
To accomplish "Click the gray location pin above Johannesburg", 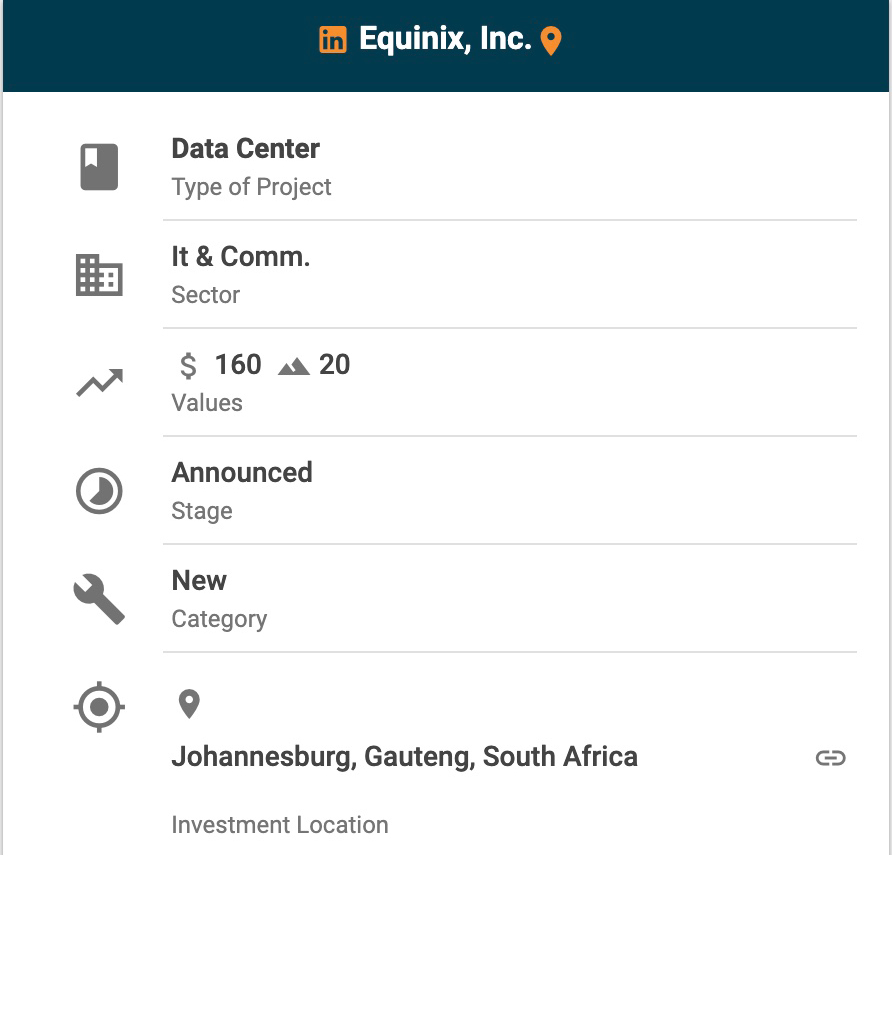I will click(x=189, y=704).
